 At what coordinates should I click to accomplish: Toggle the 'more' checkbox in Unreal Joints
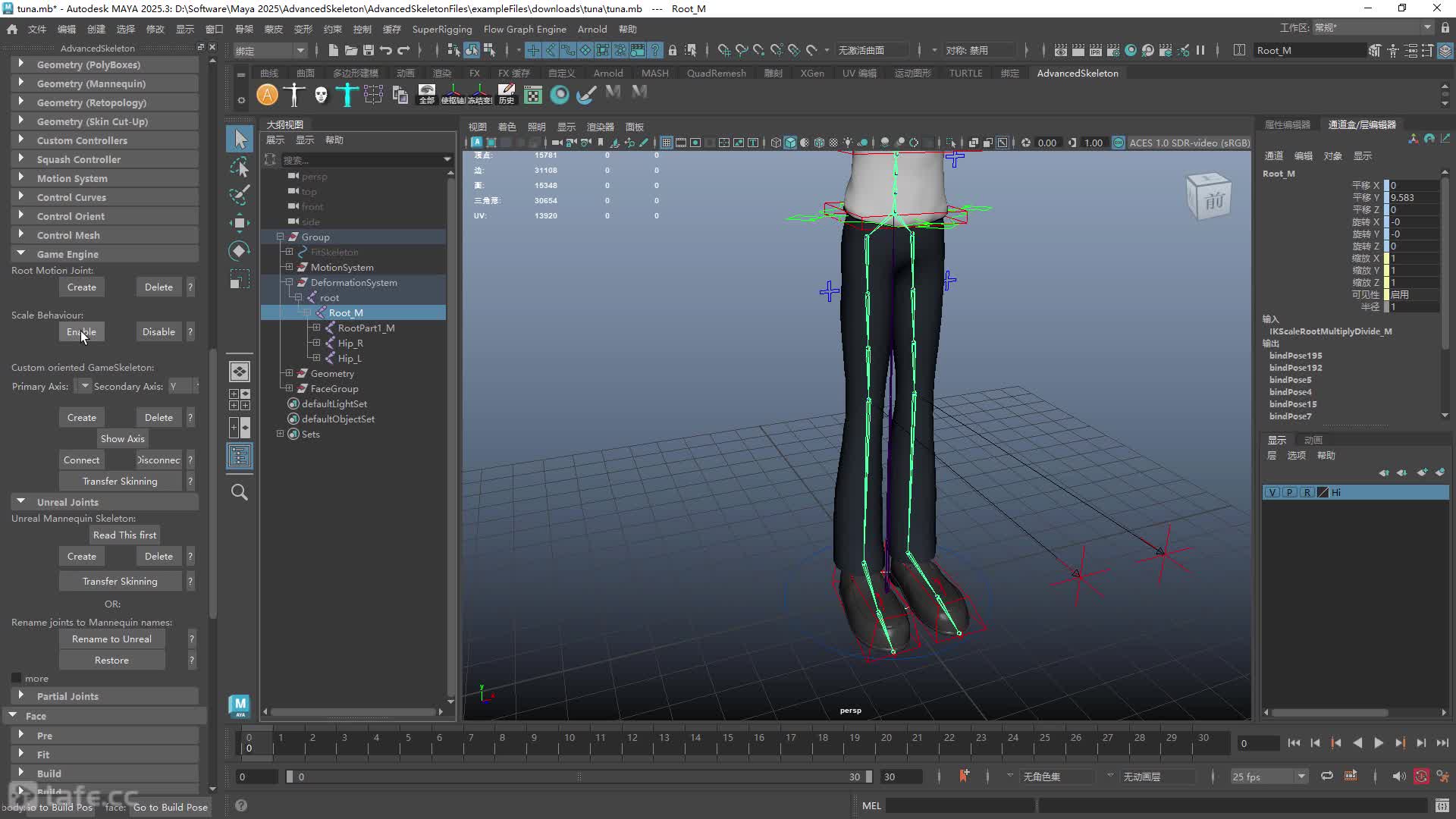(16, 678)
